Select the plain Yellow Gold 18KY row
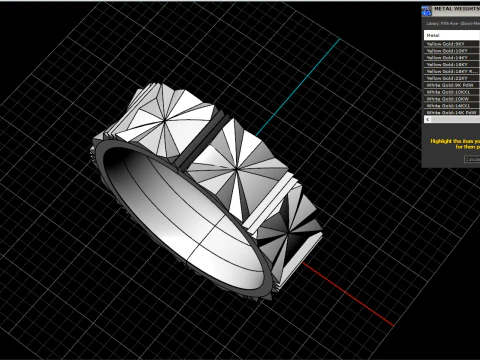 pos(452,64)
